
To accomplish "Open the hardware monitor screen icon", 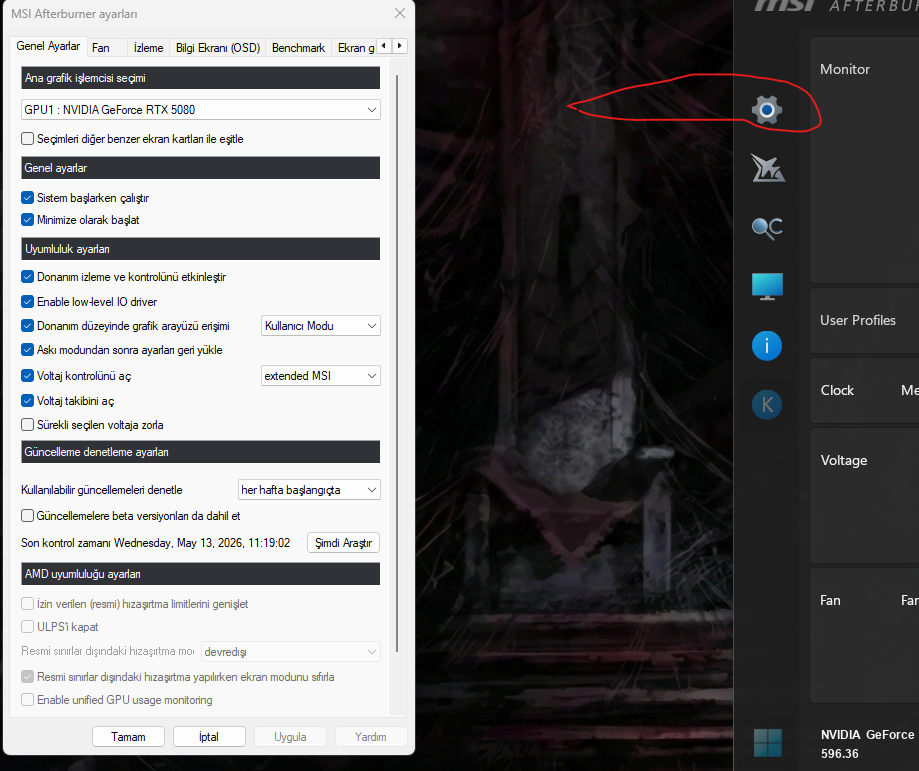I will click(x=767, y=286).
